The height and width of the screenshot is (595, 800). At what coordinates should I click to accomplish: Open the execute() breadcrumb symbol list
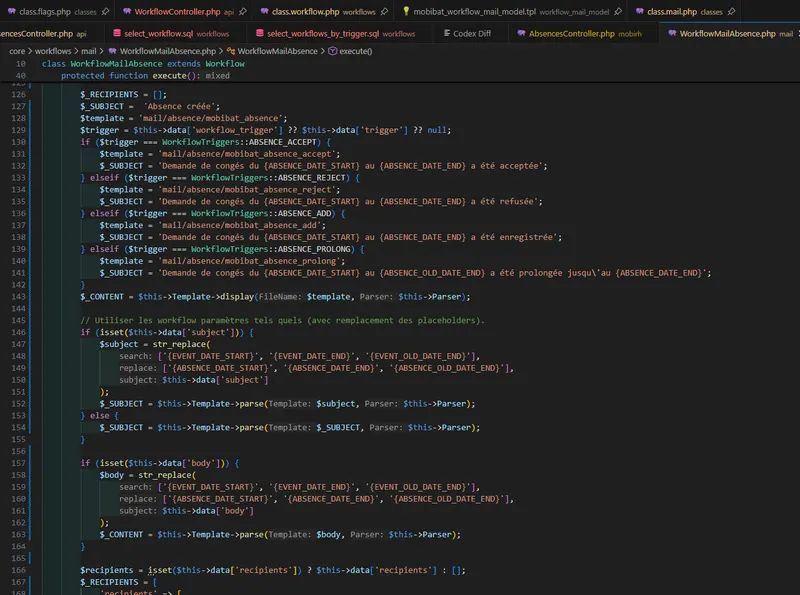(x=356, y=51)
